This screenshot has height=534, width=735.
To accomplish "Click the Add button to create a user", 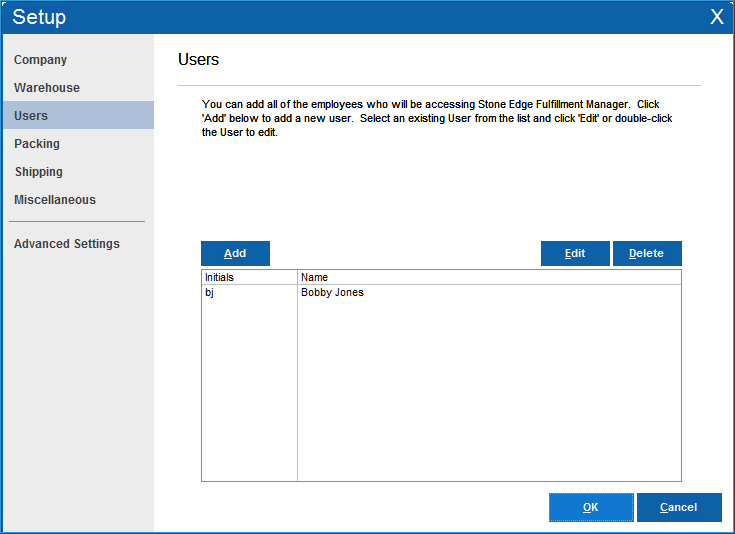I will [235, 253].
